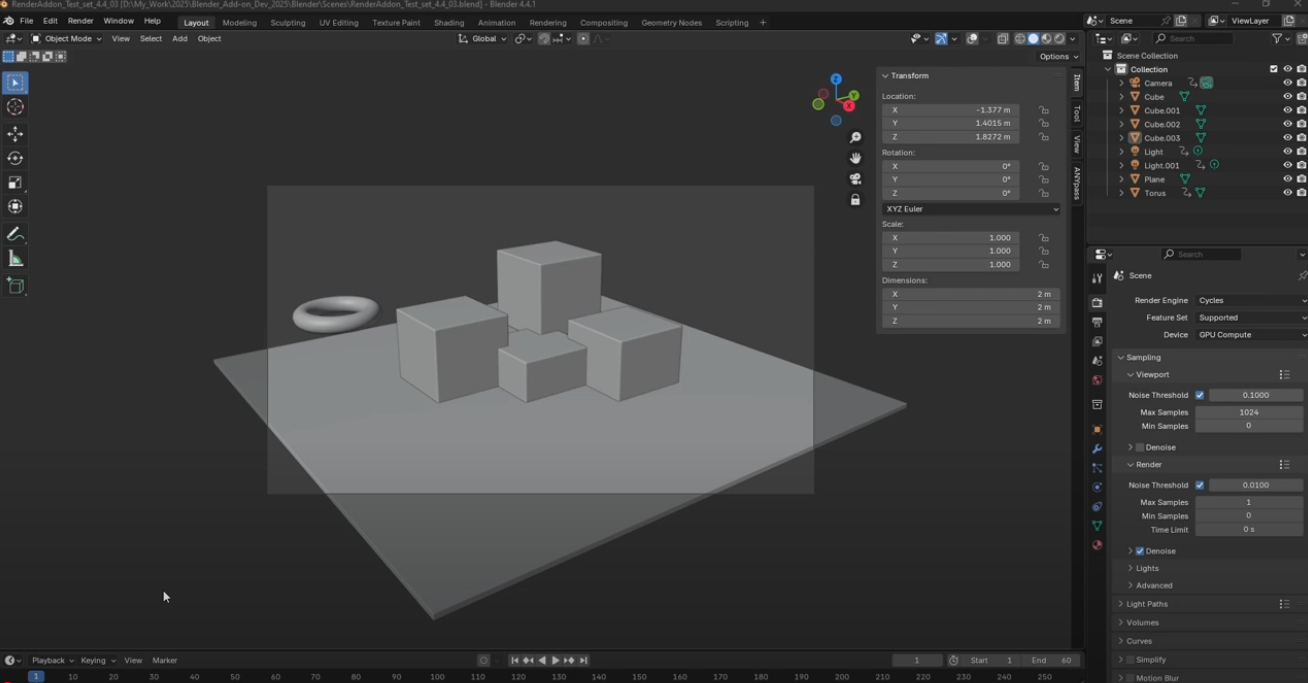Select the Select Box tool
Viewport: 1308px width, 683px height.
pos(15,83)
